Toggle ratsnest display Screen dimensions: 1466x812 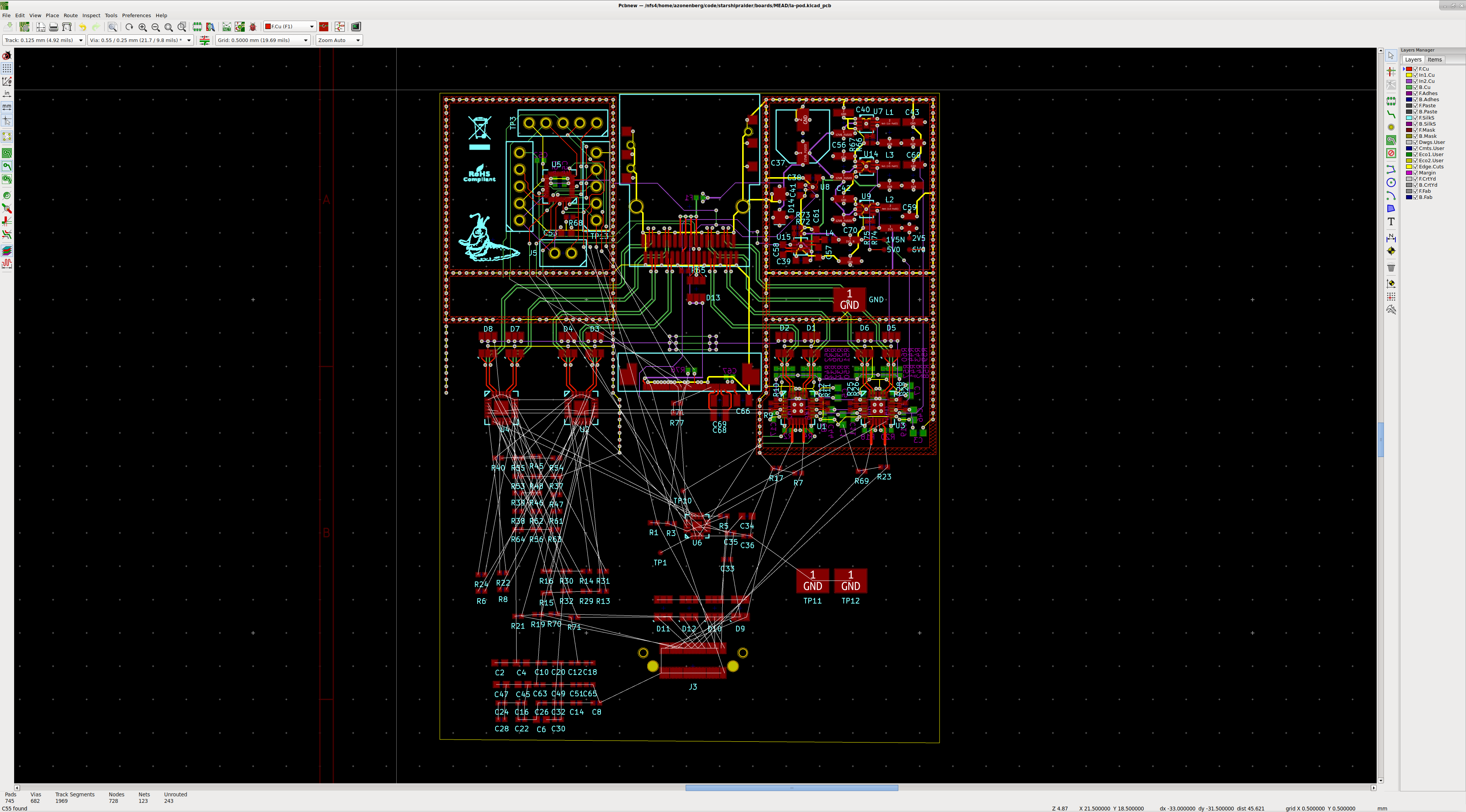(7, 137)
